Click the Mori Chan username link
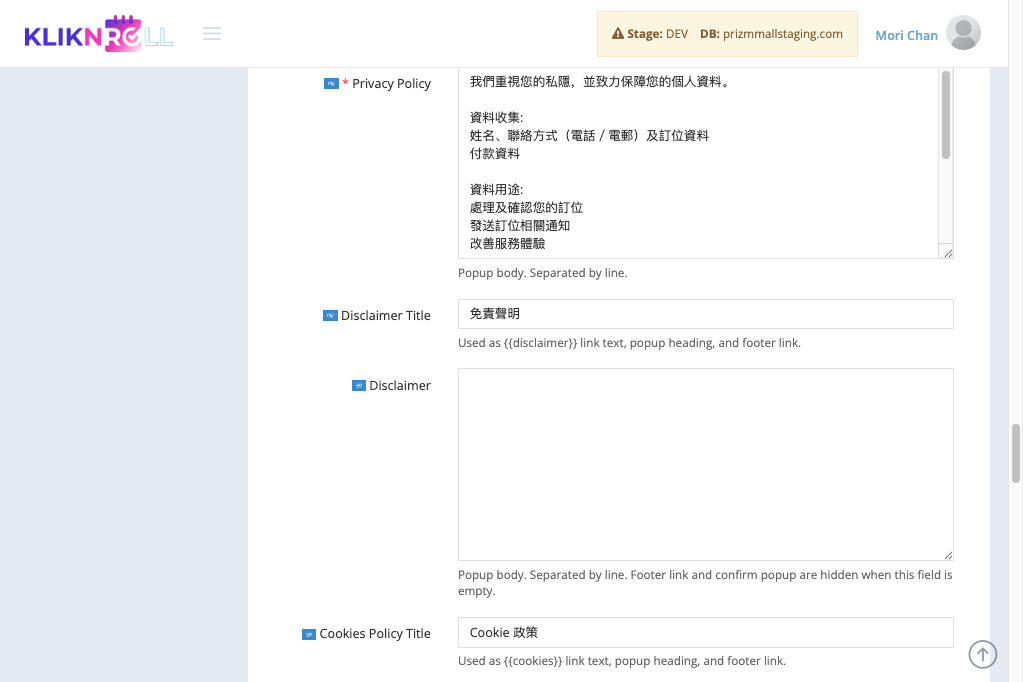This screenshot has width=1023, height=682. click(x=906, y=35)
